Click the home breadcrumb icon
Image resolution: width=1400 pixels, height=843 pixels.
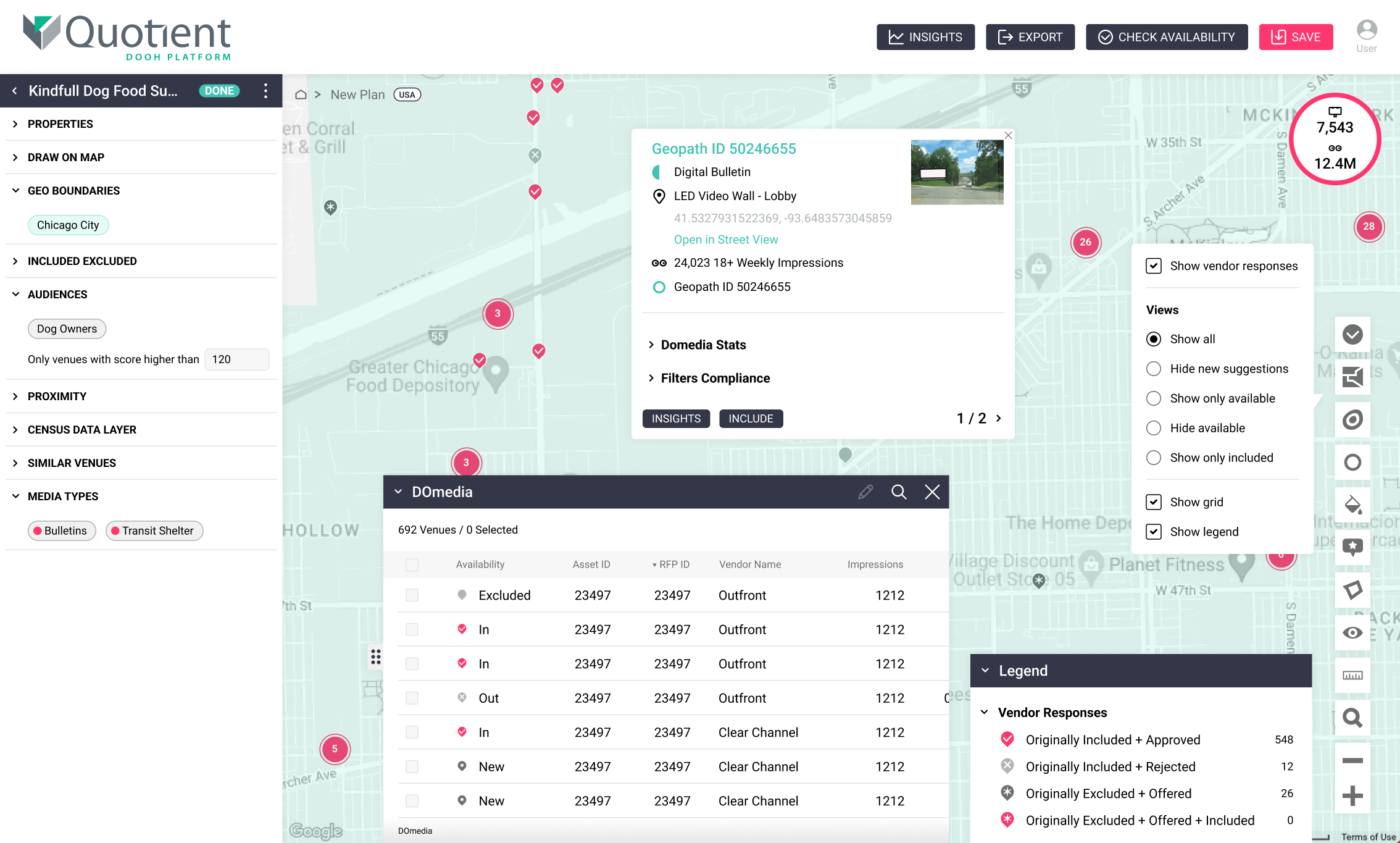(301, 94)
